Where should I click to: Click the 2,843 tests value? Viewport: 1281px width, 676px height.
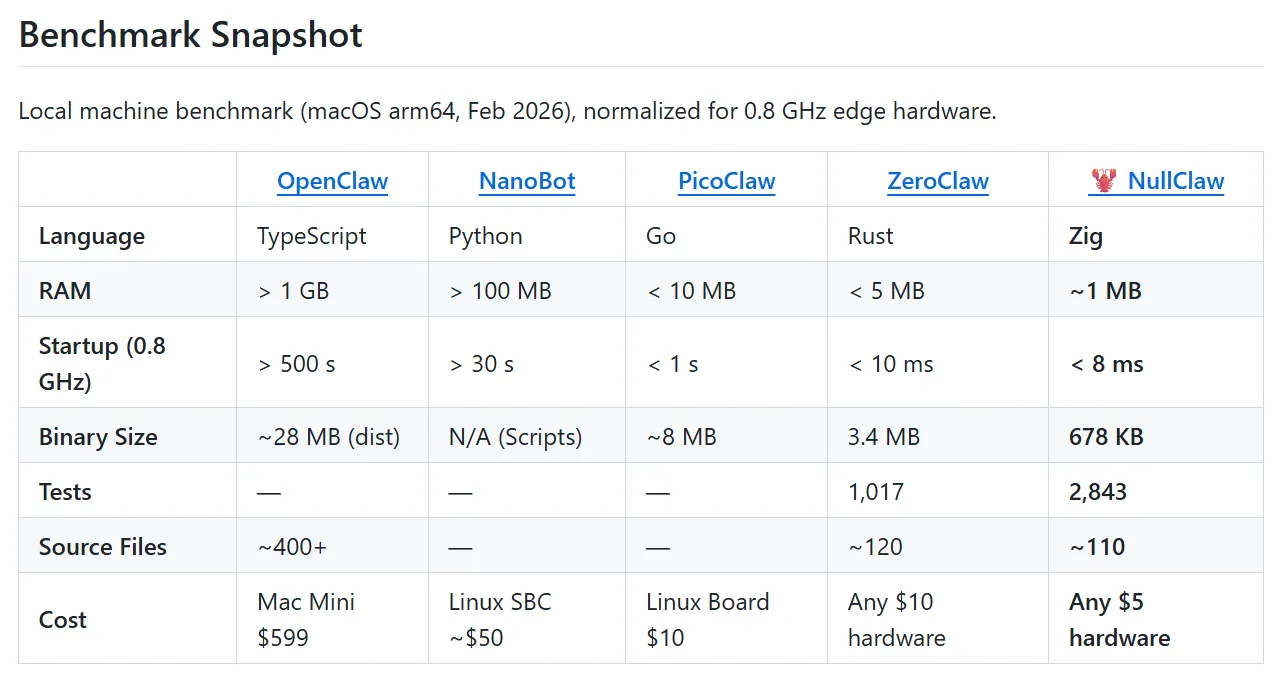[1098, 492]
